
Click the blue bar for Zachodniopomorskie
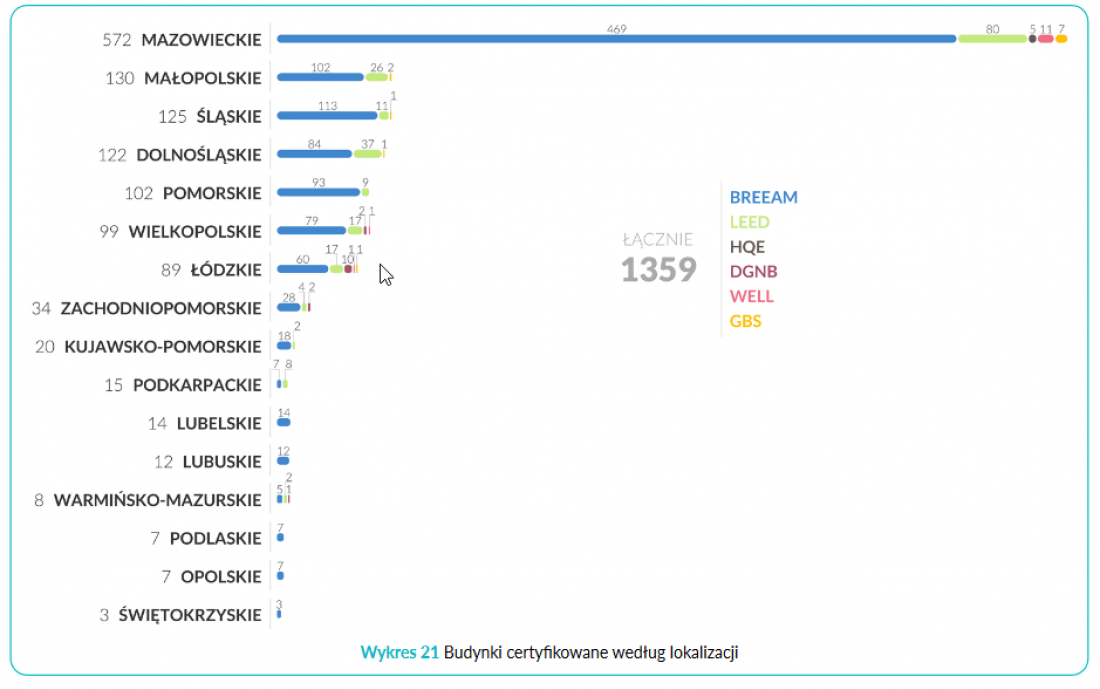click(x=289, y=307)
